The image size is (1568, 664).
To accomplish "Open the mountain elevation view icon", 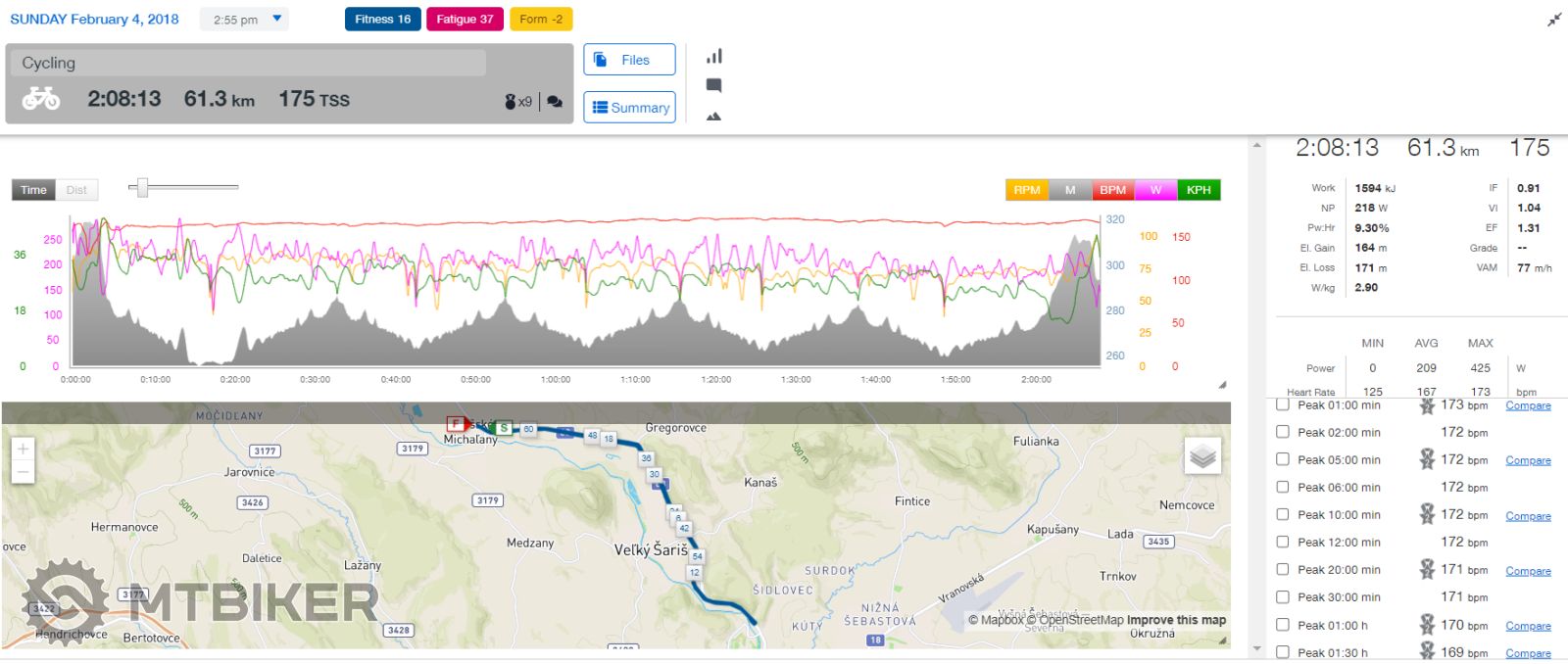I will pyautogui.click(x=714, y=117).
